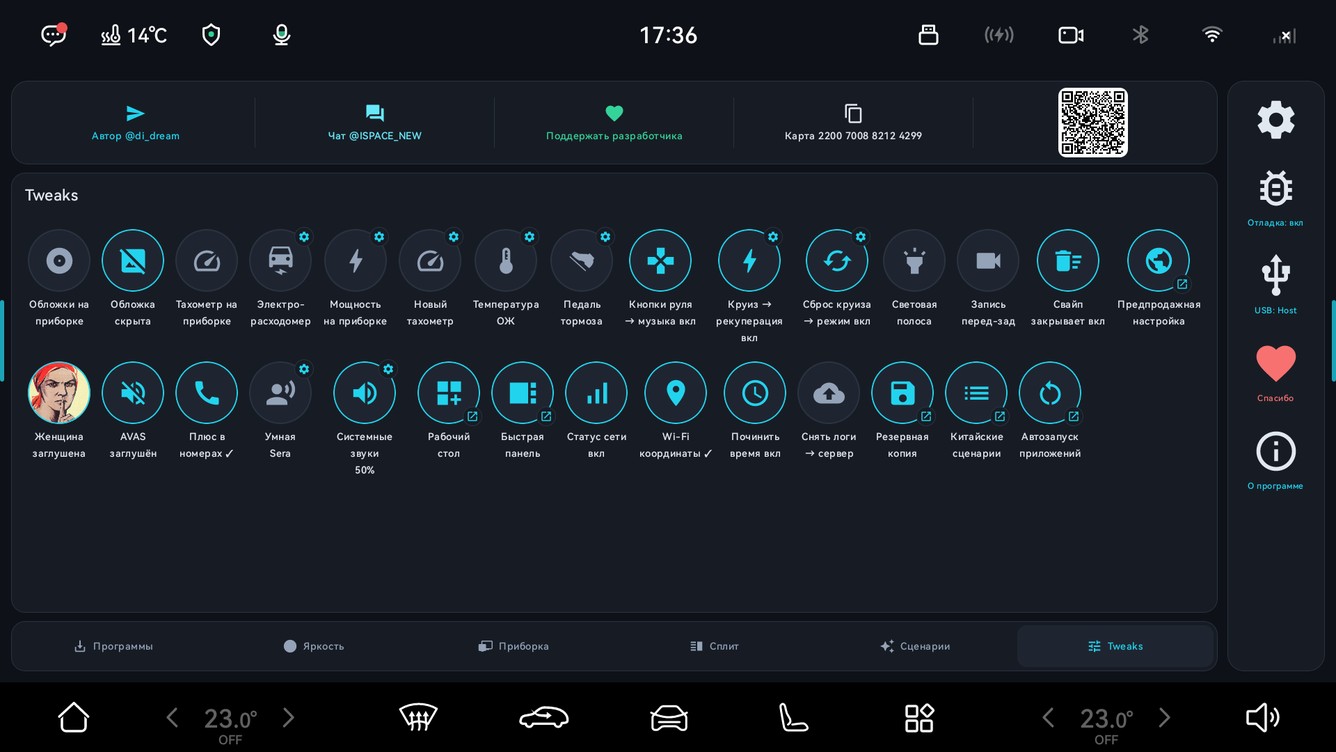
Task: Click the Педаль тормоза icon
Action: click(x=582, y=261)
